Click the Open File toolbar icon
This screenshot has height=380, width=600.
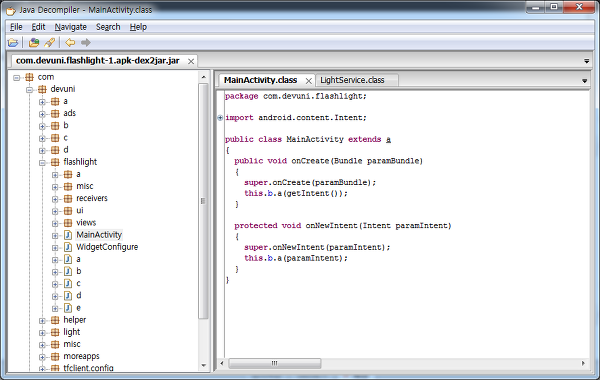point(13,42)
